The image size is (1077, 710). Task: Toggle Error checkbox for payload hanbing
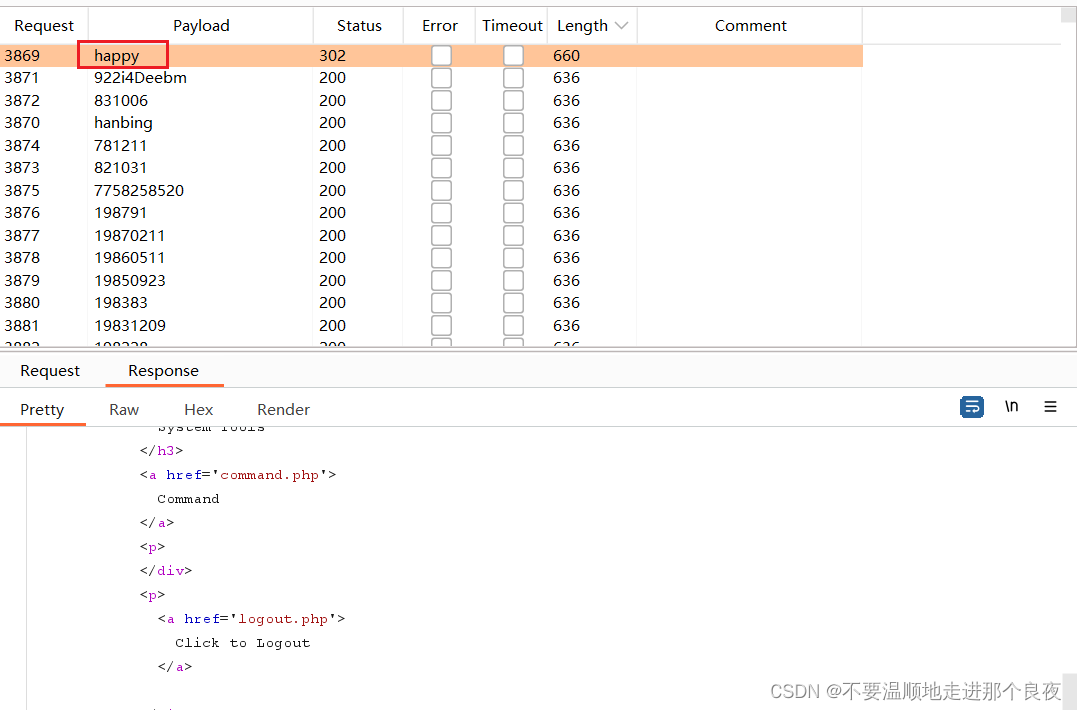point(441,123)
